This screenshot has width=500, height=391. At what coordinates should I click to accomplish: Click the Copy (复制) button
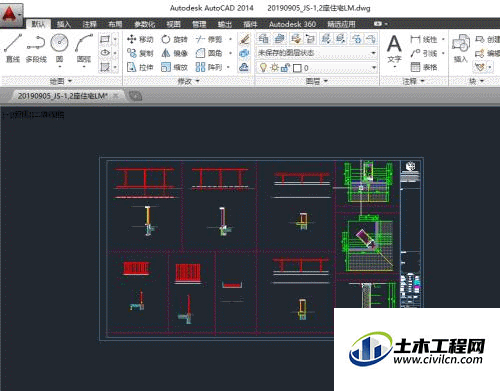140,53
